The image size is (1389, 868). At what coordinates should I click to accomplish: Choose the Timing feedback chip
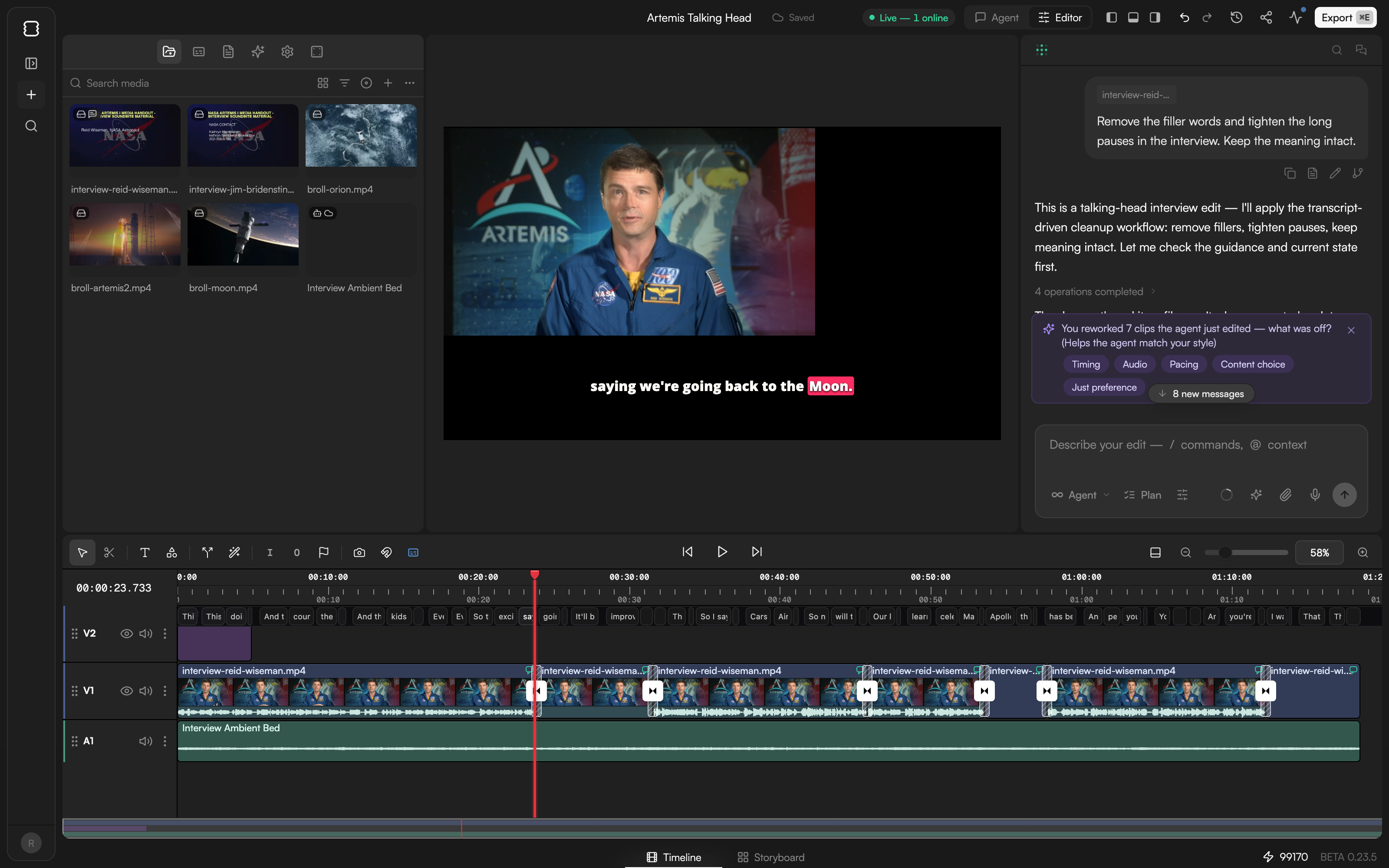point(1086,365)
